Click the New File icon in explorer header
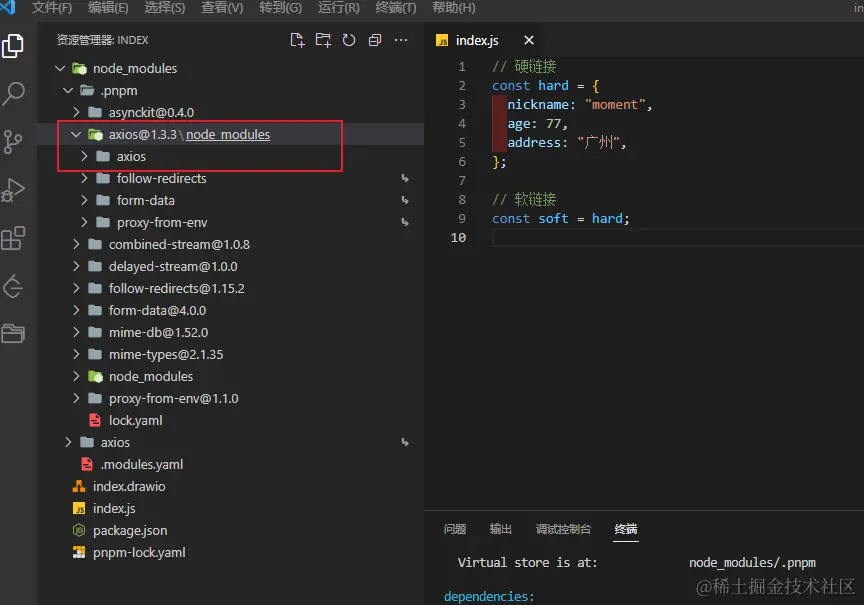 click(x=297, y=40)
